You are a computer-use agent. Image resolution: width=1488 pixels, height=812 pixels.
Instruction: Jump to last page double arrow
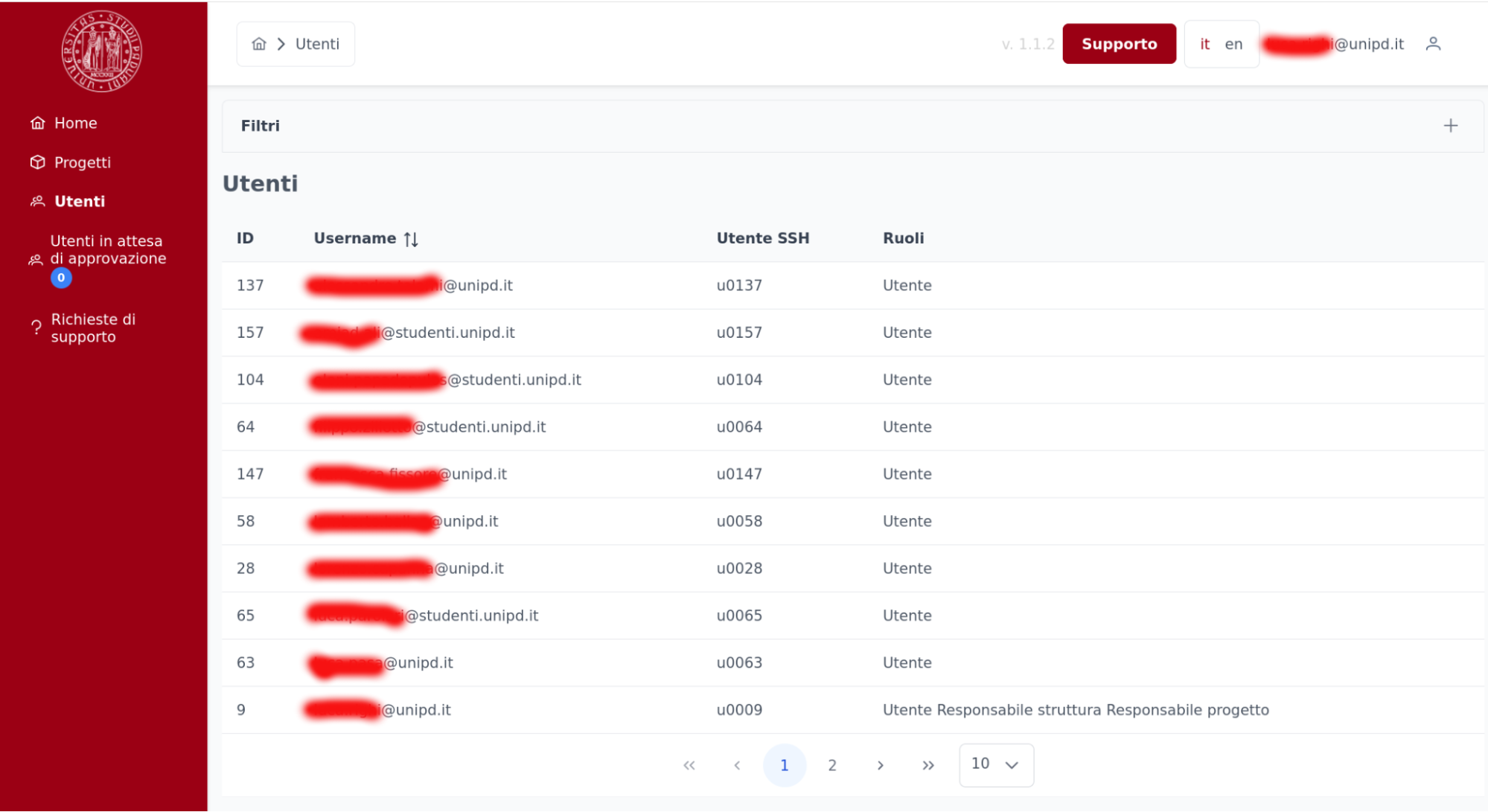coord(927,765)
